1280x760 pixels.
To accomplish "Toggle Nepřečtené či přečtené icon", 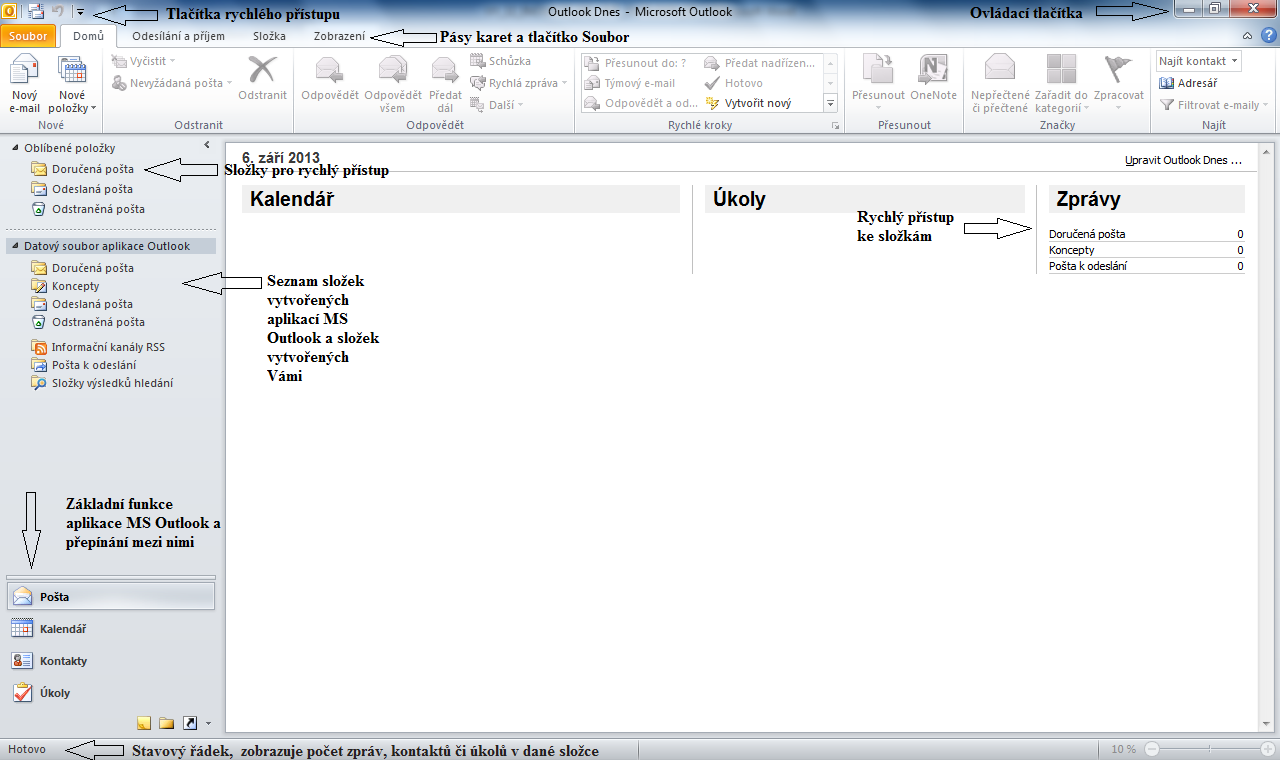I will click(1000, 84).
